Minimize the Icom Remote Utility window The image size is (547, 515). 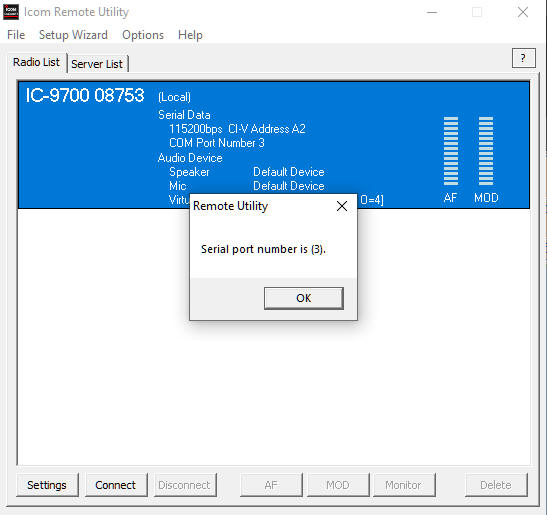(432, 12)
